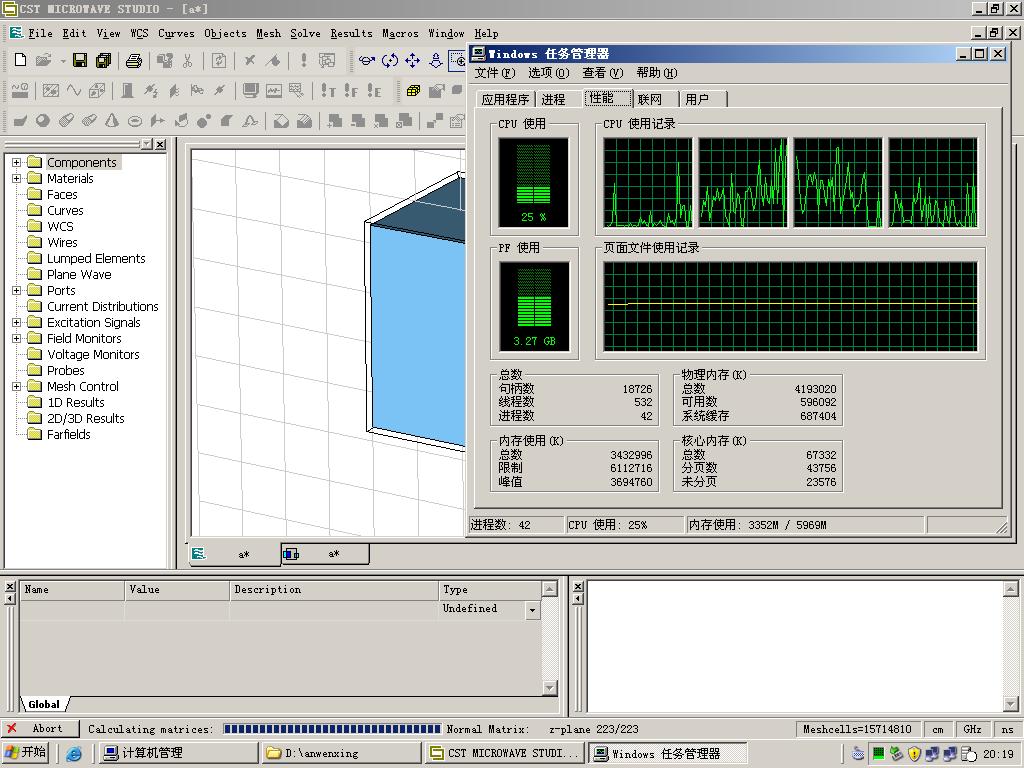Screen dimensions: 1024x768
Task: Select 2D/3D Results in navigation tree
Action: pyautogui.click(x=86, y=419)
